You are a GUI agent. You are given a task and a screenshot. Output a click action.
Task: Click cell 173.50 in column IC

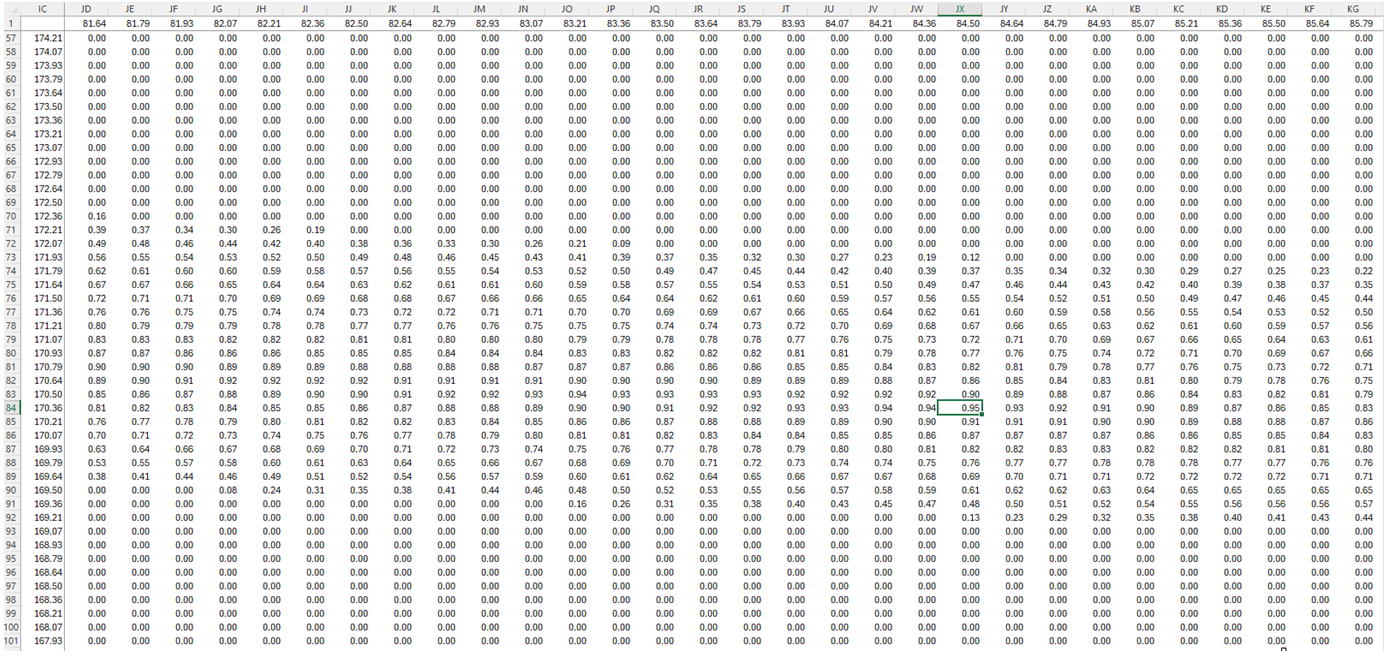pyautogui.click(x=42, y=106)
